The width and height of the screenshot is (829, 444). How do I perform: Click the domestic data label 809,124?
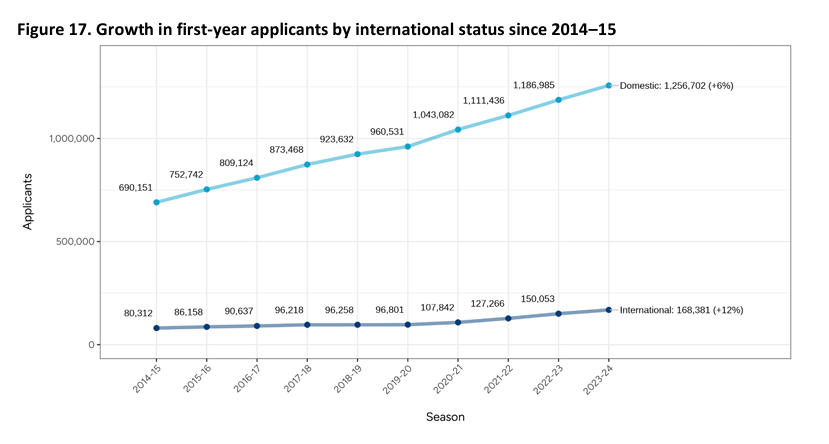point(236,163)
